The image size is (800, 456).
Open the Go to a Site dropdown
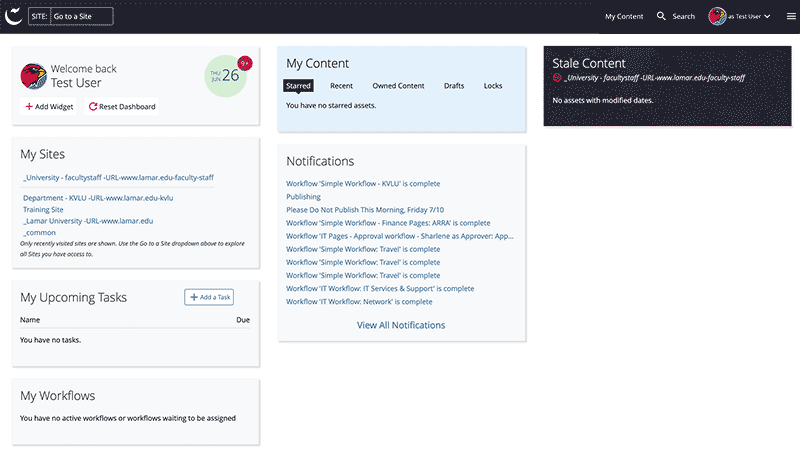pyautogui.click(x=82, y=16)
